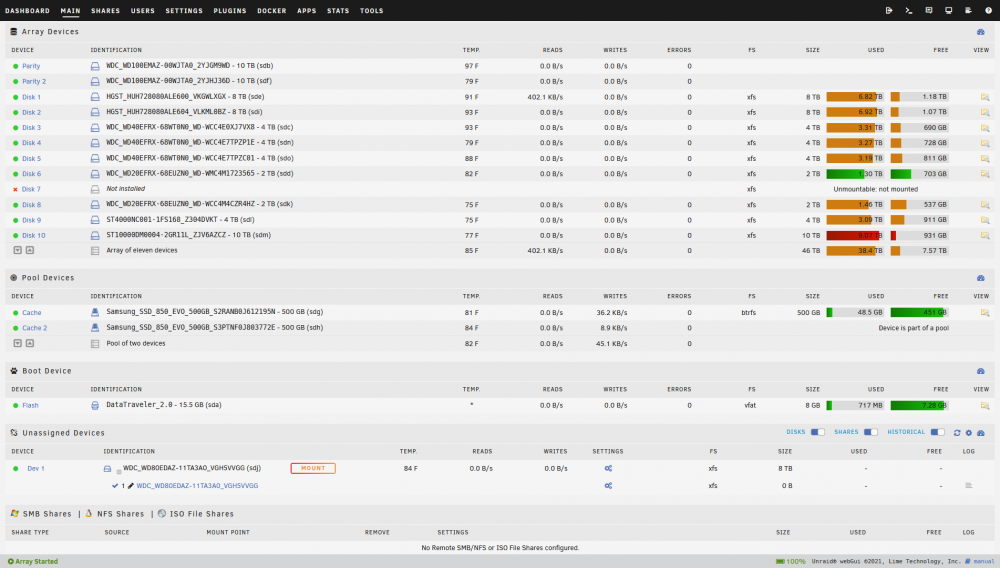Open Unassigned Devices gear settings
The image size is (1000, 568).
(x=969, y=433)
